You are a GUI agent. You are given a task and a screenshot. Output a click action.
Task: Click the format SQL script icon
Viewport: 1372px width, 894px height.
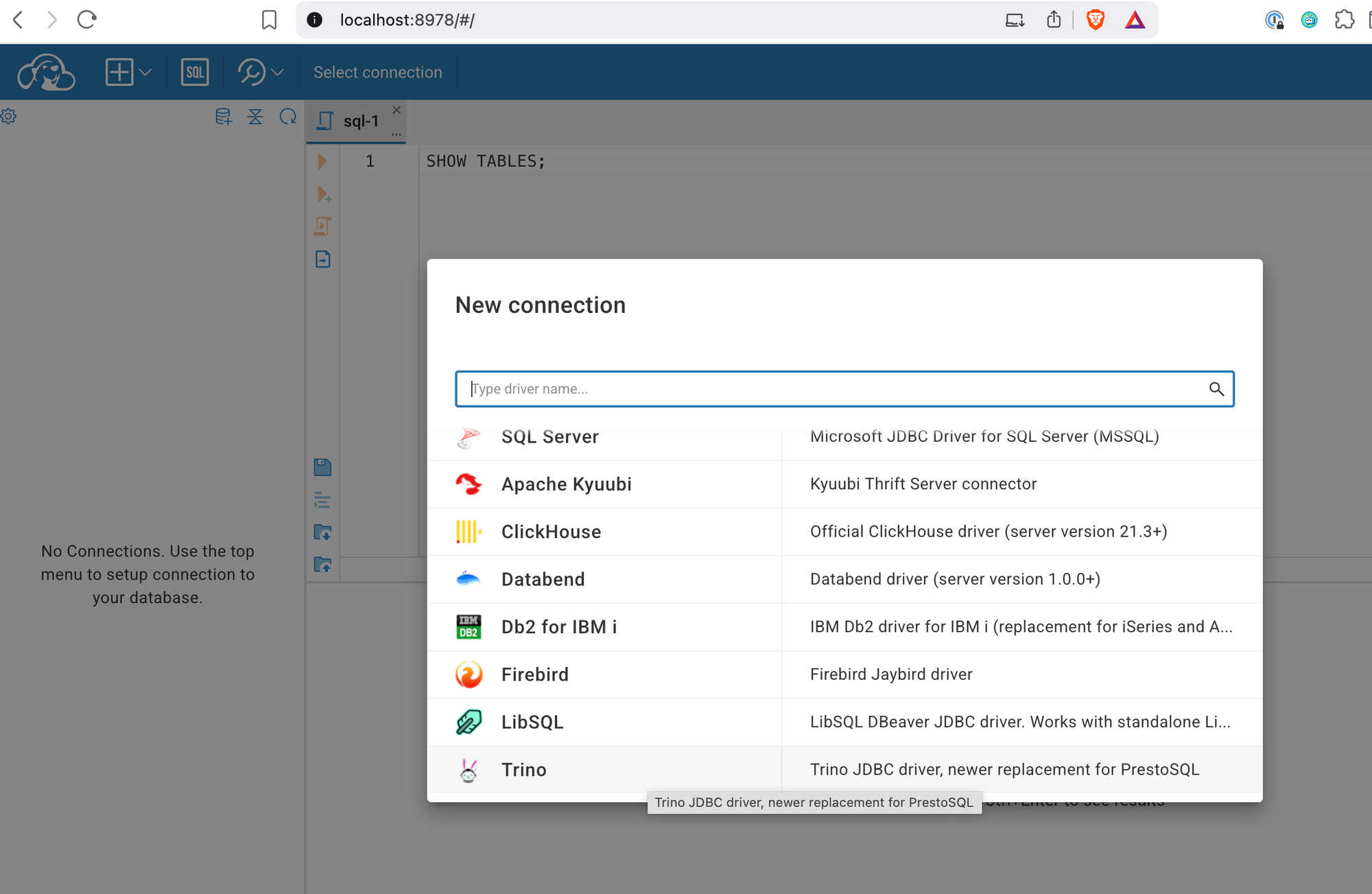click(322, 500)
